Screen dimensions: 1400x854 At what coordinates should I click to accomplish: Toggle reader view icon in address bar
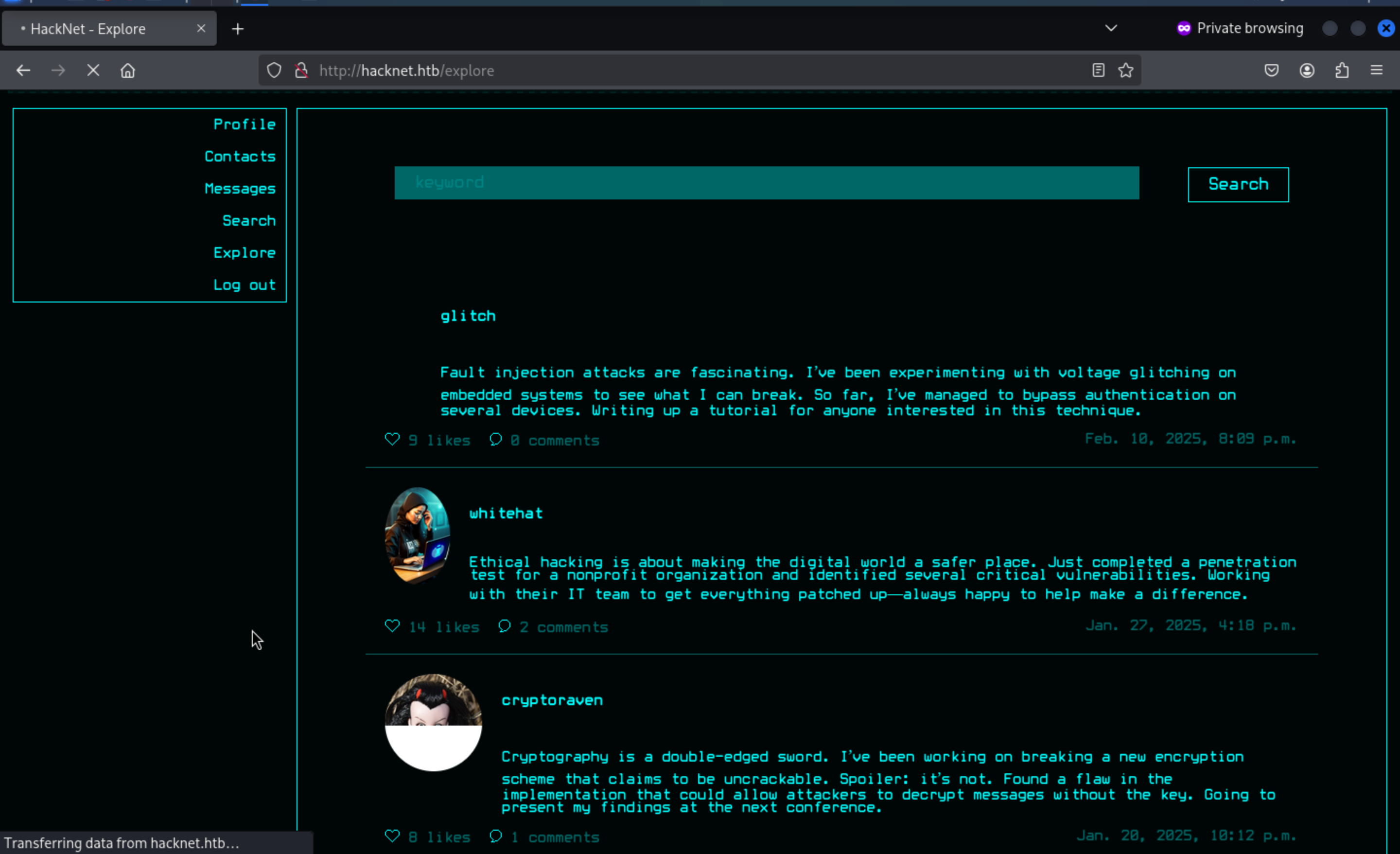pyautogui.click(x=1098, y=71)
